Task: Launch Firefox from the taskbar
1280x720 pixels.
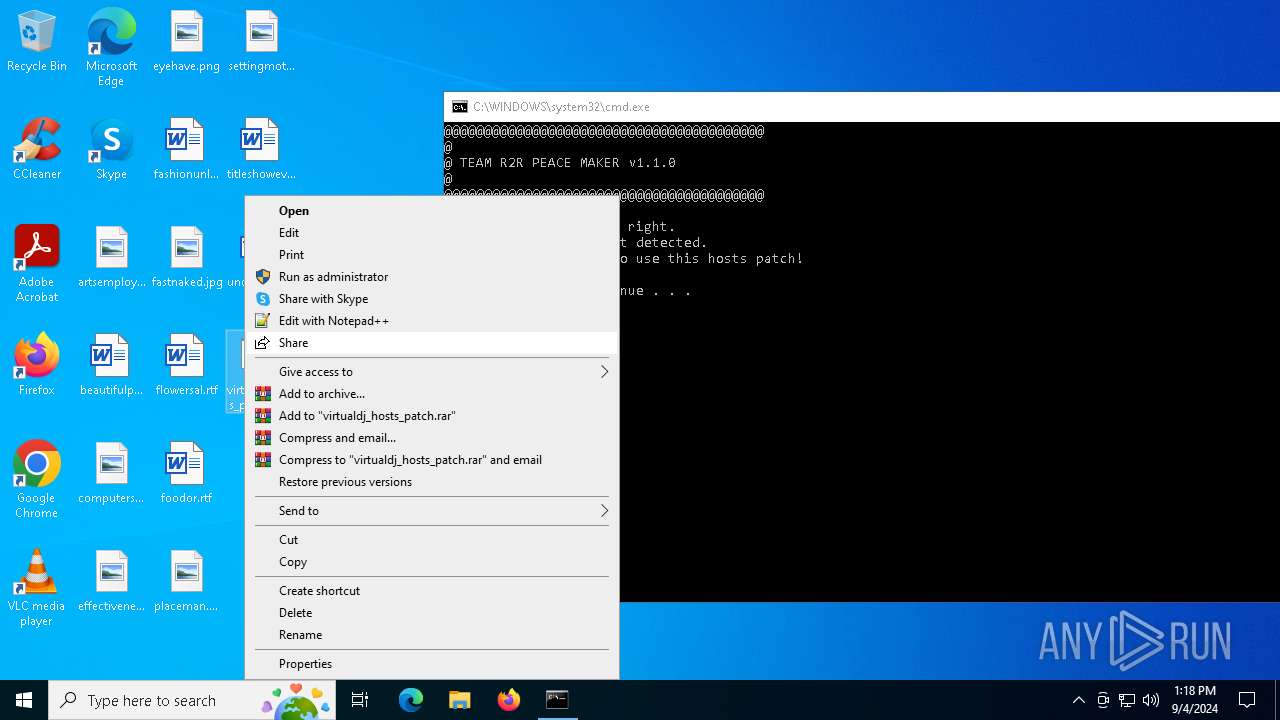Action: click(x=509, y=700)
